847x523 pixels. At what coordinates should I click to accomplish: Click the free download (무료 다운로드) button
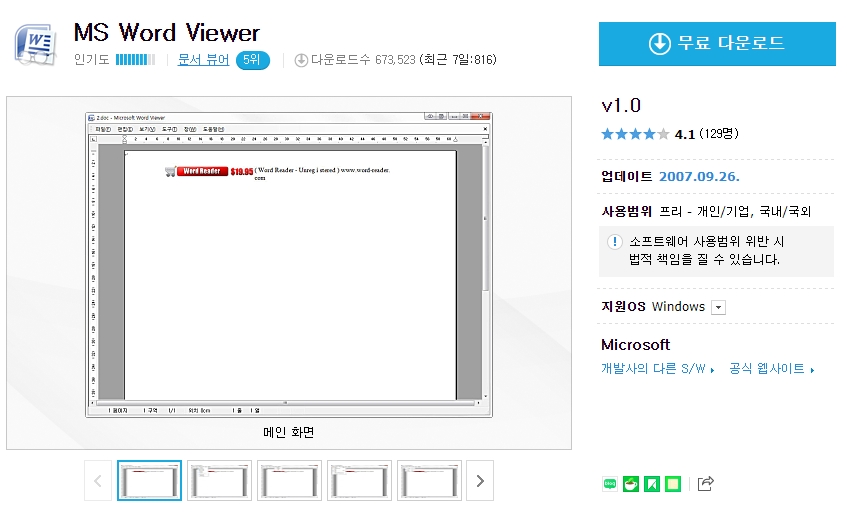[717, 44]
